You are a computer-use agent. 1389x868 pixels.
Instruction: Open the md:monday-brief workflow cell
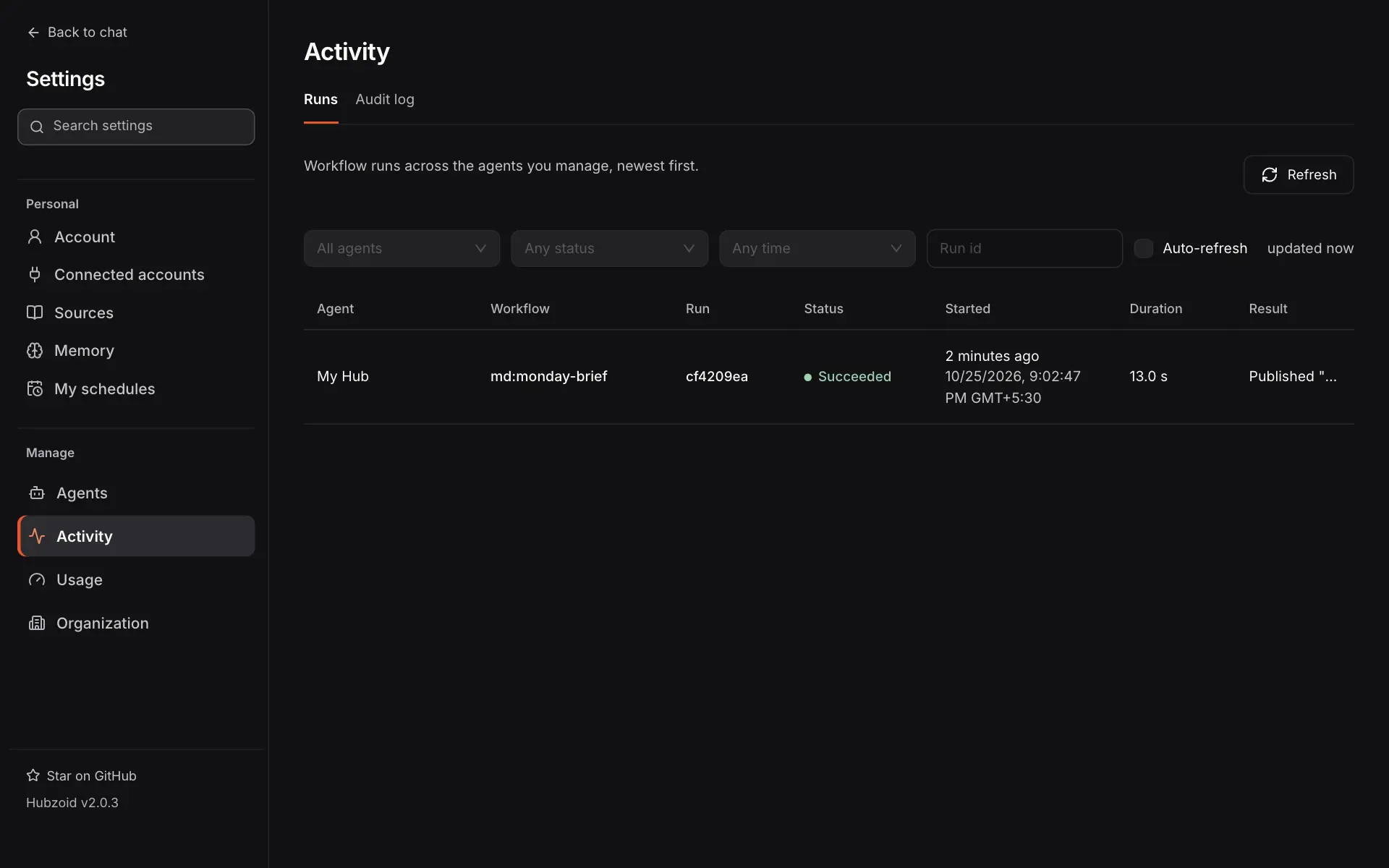(x=548, y=376)
